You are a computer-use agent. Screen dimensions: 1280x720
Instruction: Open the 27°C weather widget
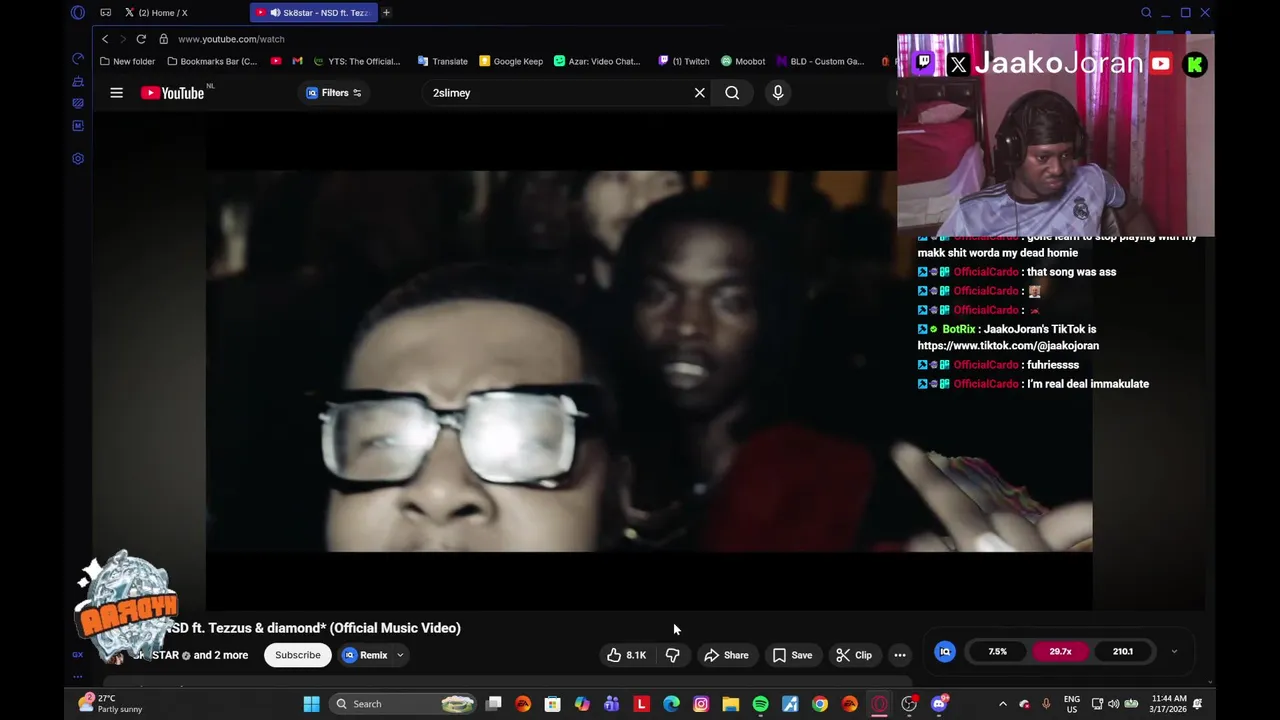point(112,704)
